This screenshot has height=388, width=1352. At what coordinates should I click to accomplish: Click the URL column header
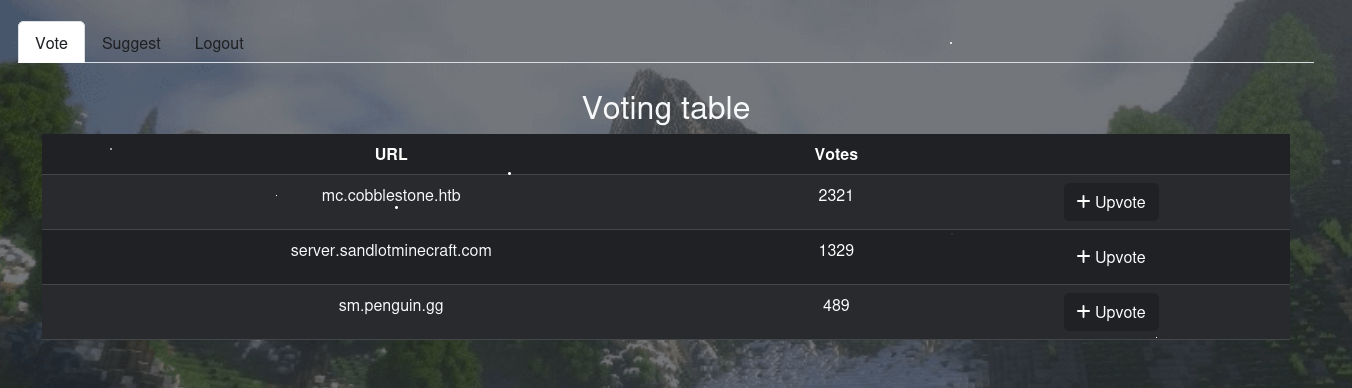[391, 154]
